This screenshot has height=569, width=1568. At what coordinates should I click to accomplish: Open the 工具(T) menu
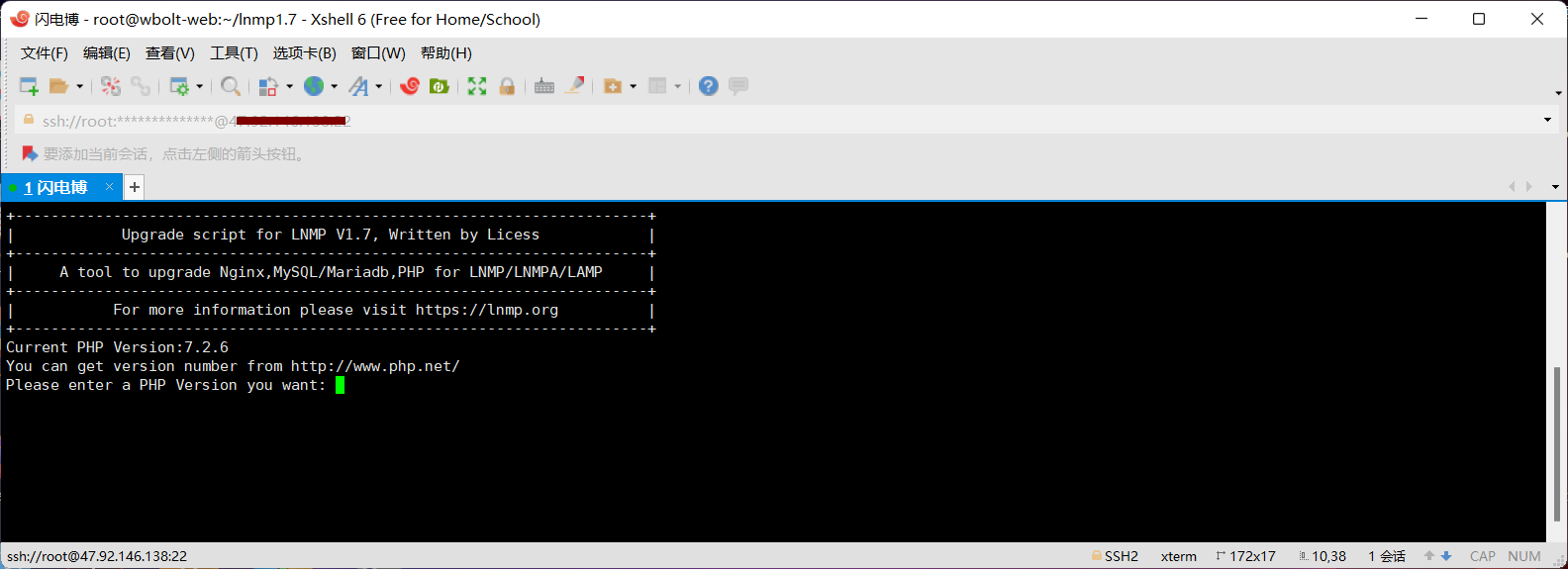point(234,53)
